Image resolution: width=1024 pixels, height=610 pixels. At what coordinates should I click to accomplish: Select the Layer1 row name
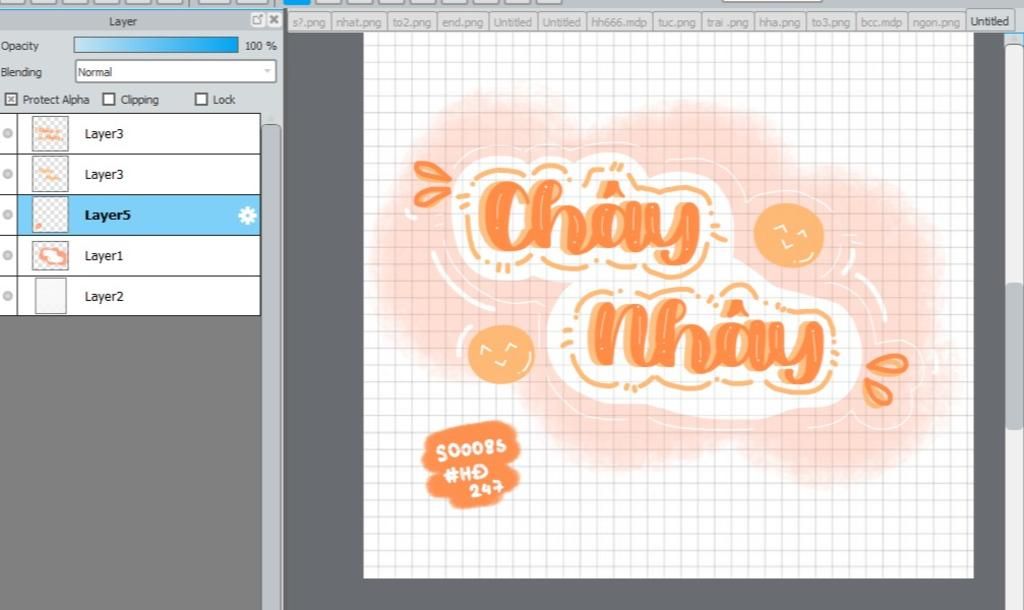(x=104, y=256)
